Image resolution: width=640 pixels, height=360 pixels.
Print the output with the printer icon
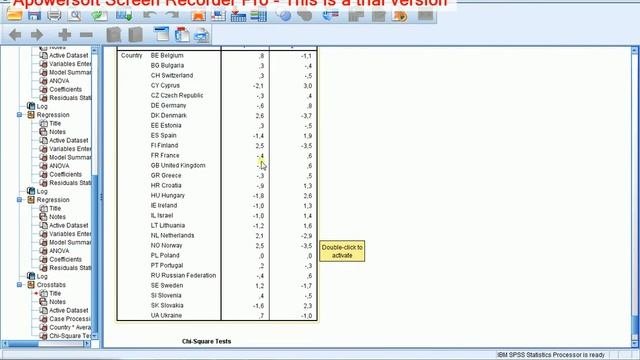pos(54,16)
